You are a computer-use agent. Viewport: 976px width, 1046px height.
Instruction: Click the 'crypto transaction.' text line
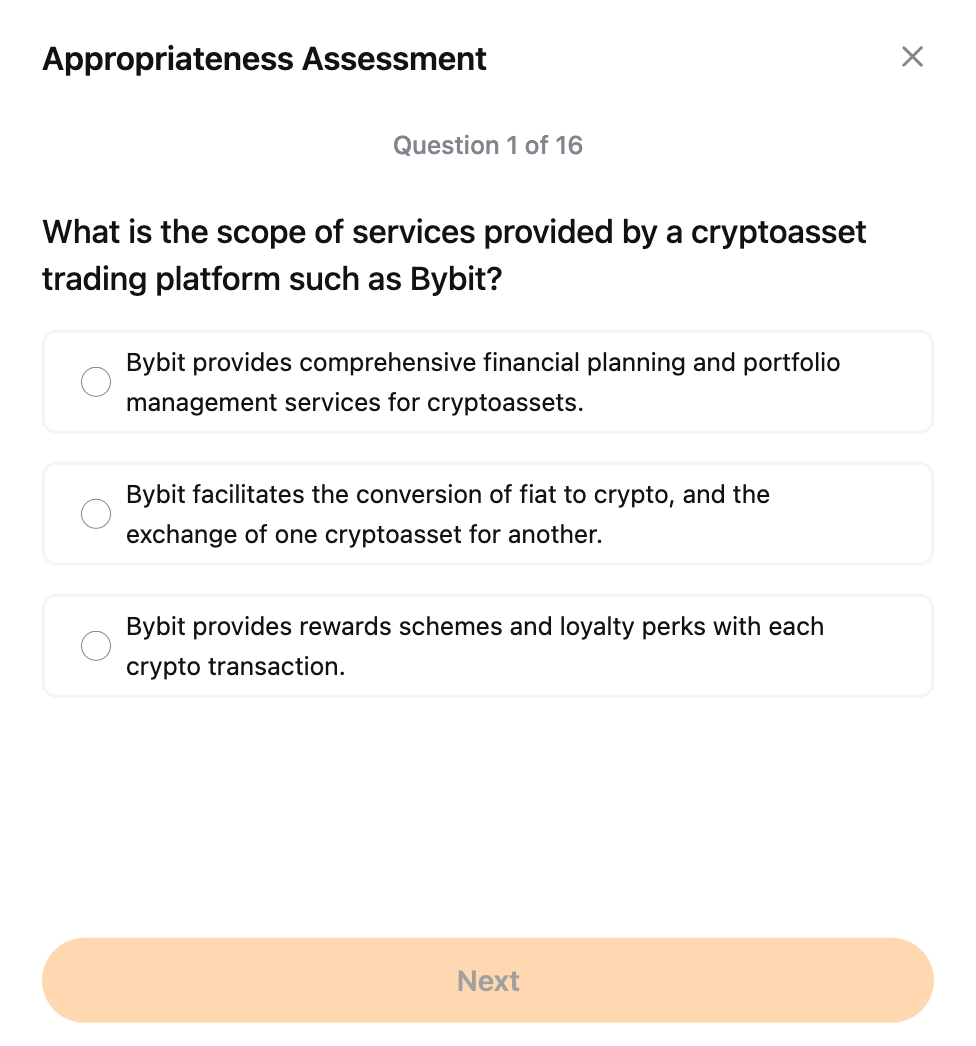point(235,667)
